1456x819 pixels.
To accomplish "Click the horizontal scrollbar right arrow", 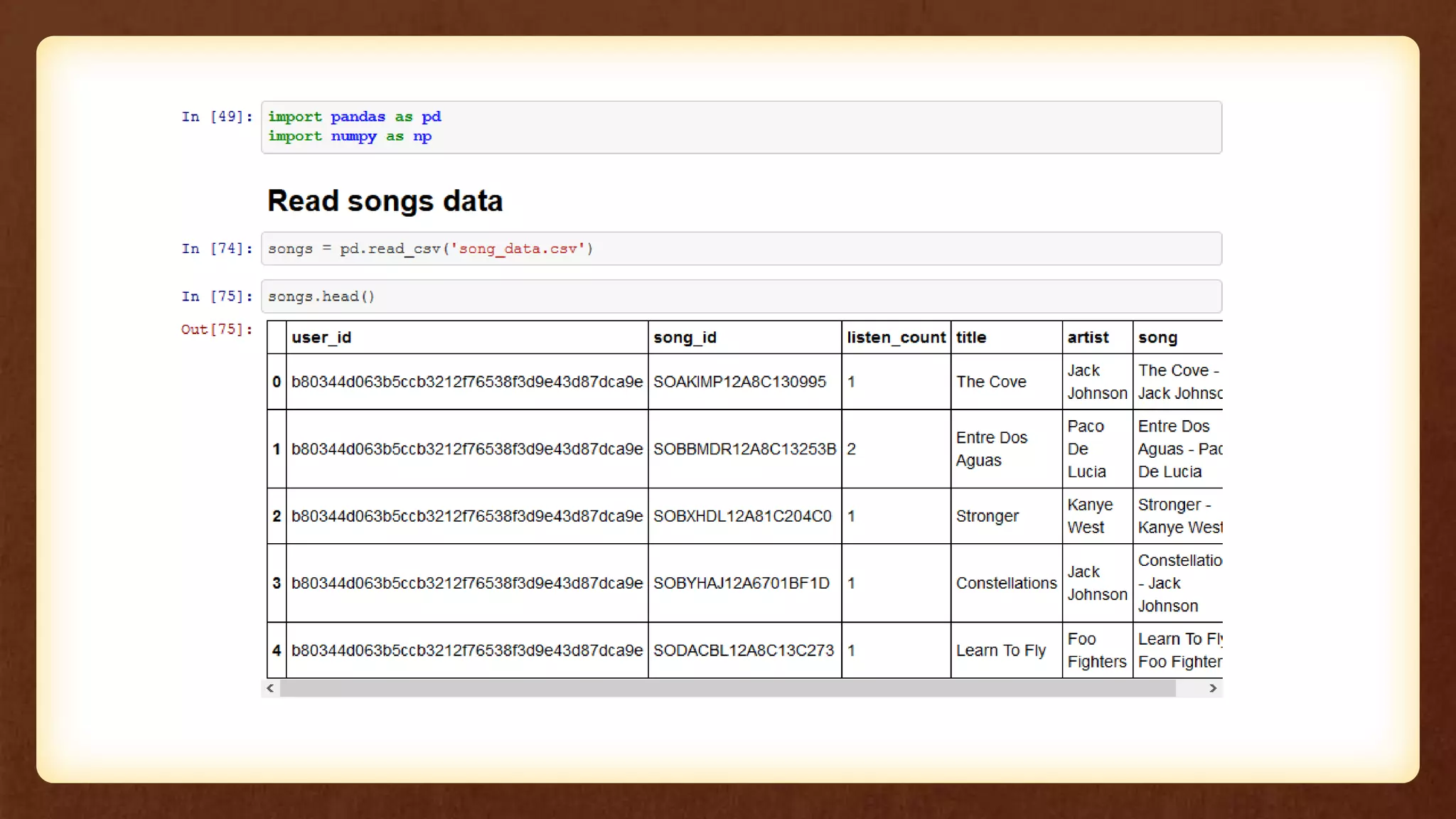I will (x=1213, y=688).
